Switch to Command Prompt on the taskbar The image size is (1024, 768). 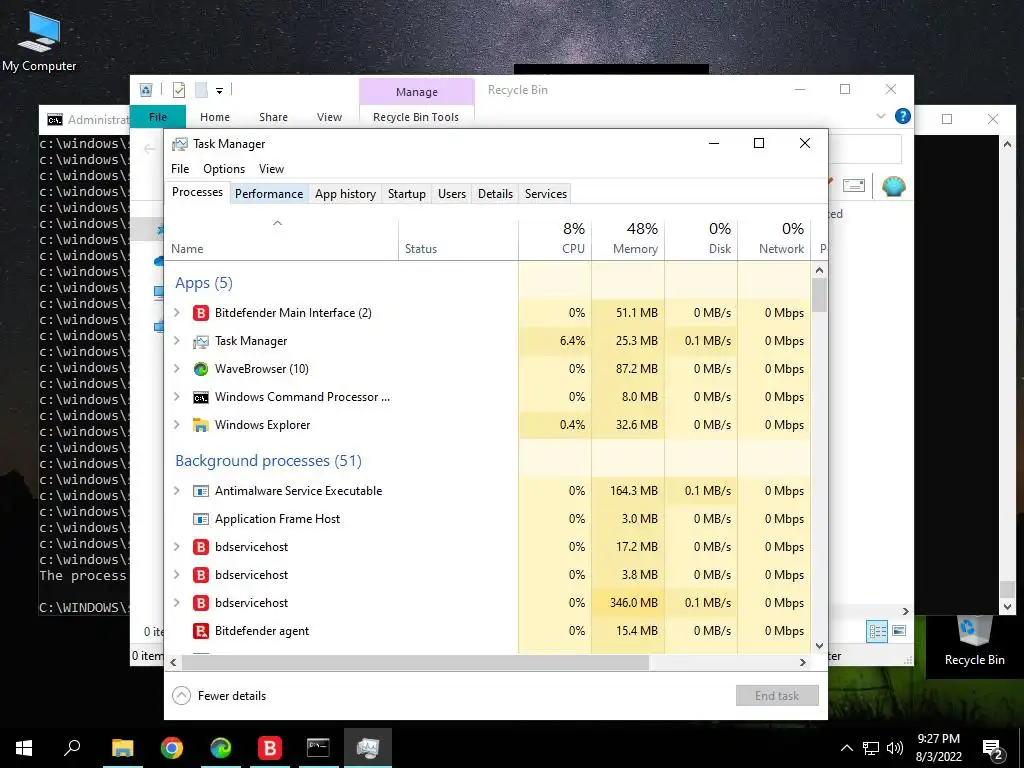(318, 748)
